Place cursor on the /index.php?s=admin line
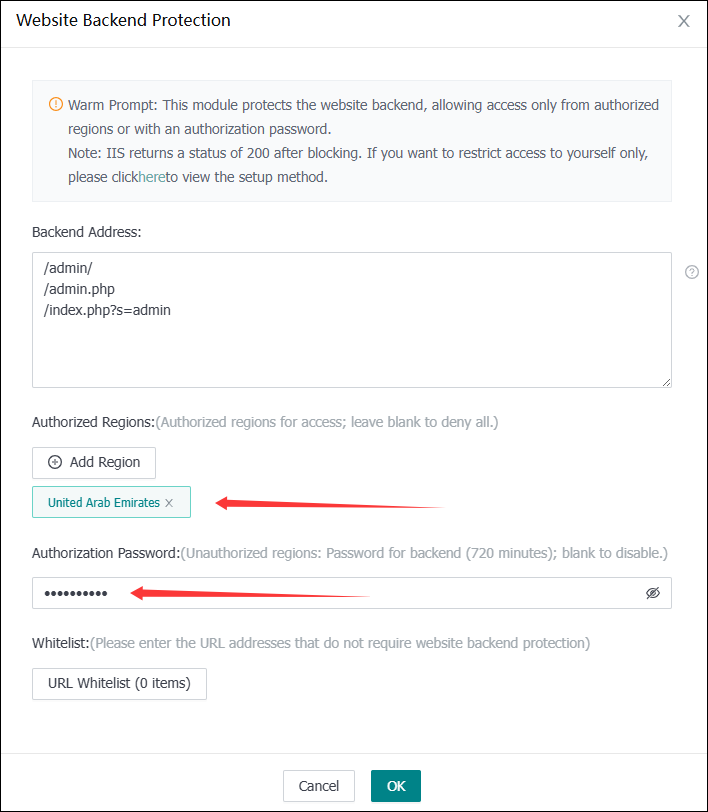The height and width of the screenshot is (812, 708). click(107, 310)
